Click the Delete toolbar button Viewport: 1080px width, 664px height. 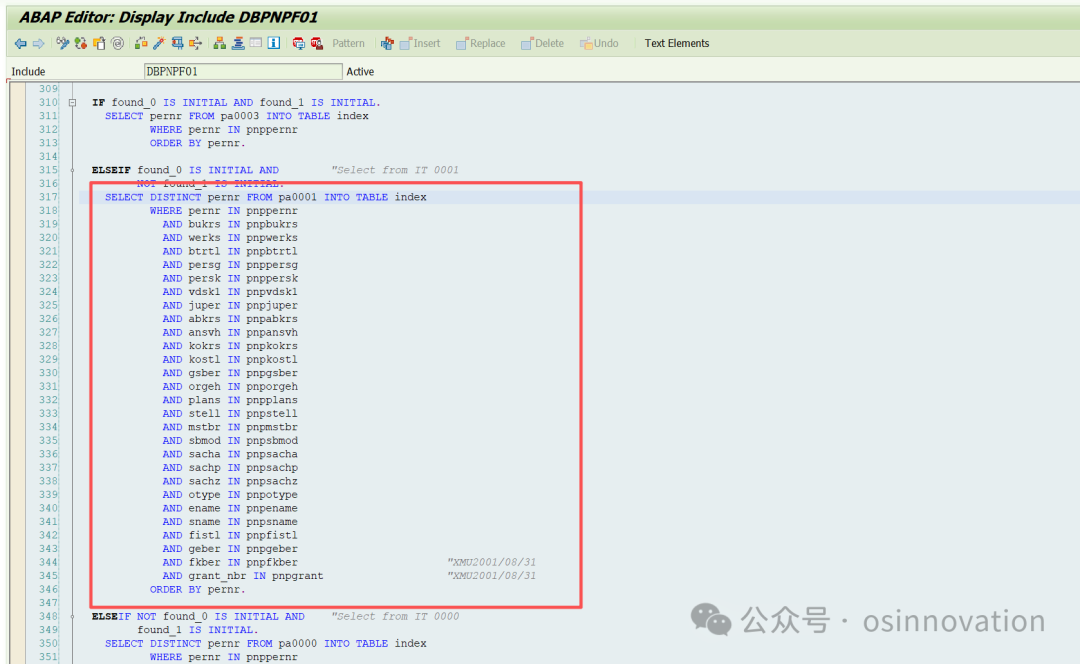pyautogui.click(x=542, y=43)
